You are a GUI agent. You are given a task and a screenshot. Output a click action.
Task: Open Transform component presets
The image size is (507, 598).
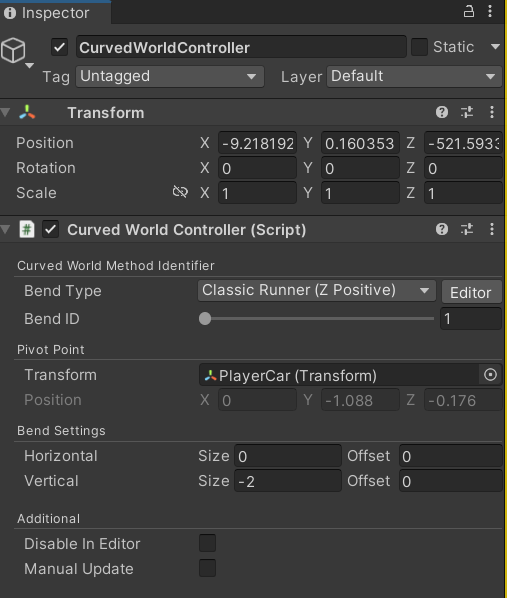(x=467, y=112)
